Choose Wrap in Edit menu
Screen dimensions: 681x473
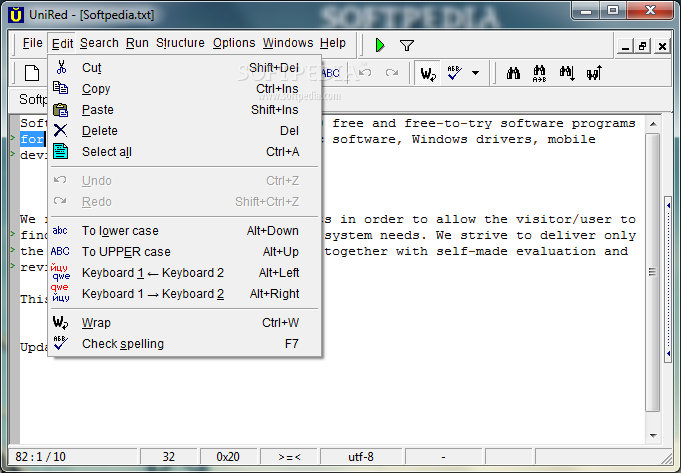point(185,323)
